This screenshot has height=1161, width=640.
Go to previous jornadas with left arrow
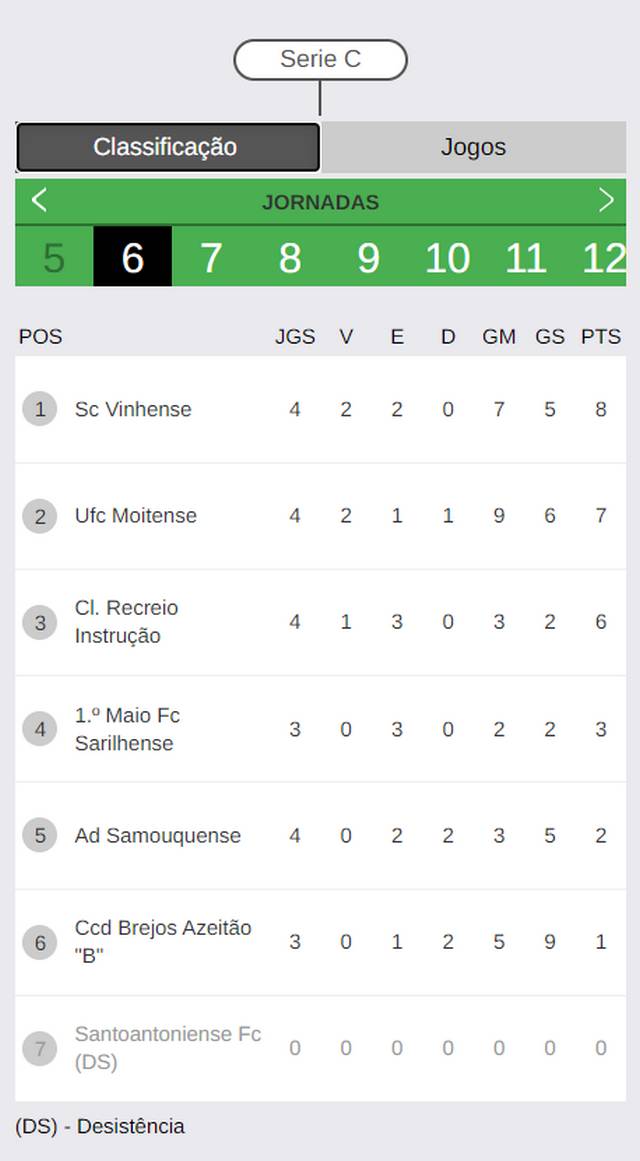pos(39,201)
